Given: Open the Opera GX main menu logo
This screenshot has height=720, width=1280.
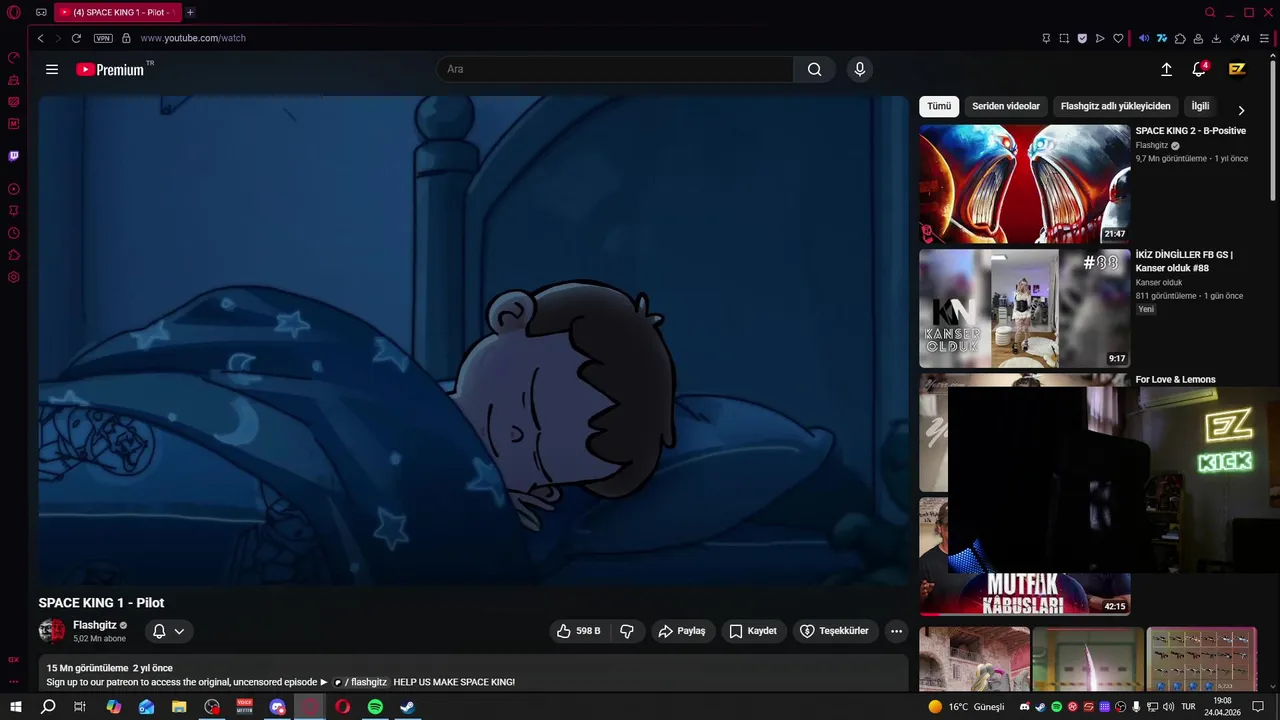Looking at the screenshot, I should click(x=14, y=12).
